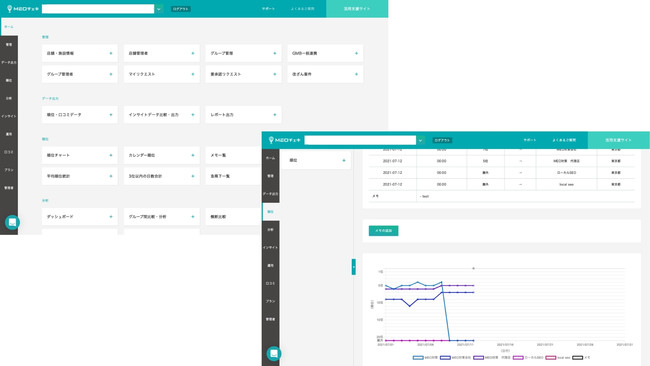This screenshot has height=366, width=650.
Task: Click the chat bubble icon beside the ranking chart
Action: (x=274, y=354)
